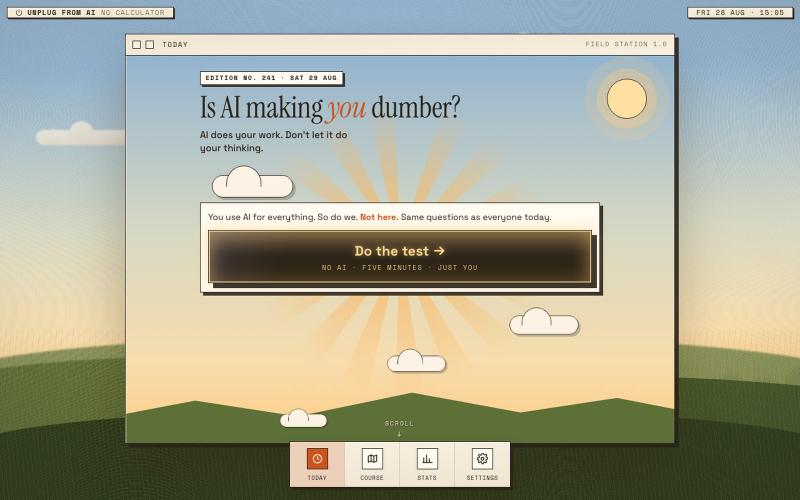Click the TODAY window title text

pyautogui.click(x=175, y=45)
